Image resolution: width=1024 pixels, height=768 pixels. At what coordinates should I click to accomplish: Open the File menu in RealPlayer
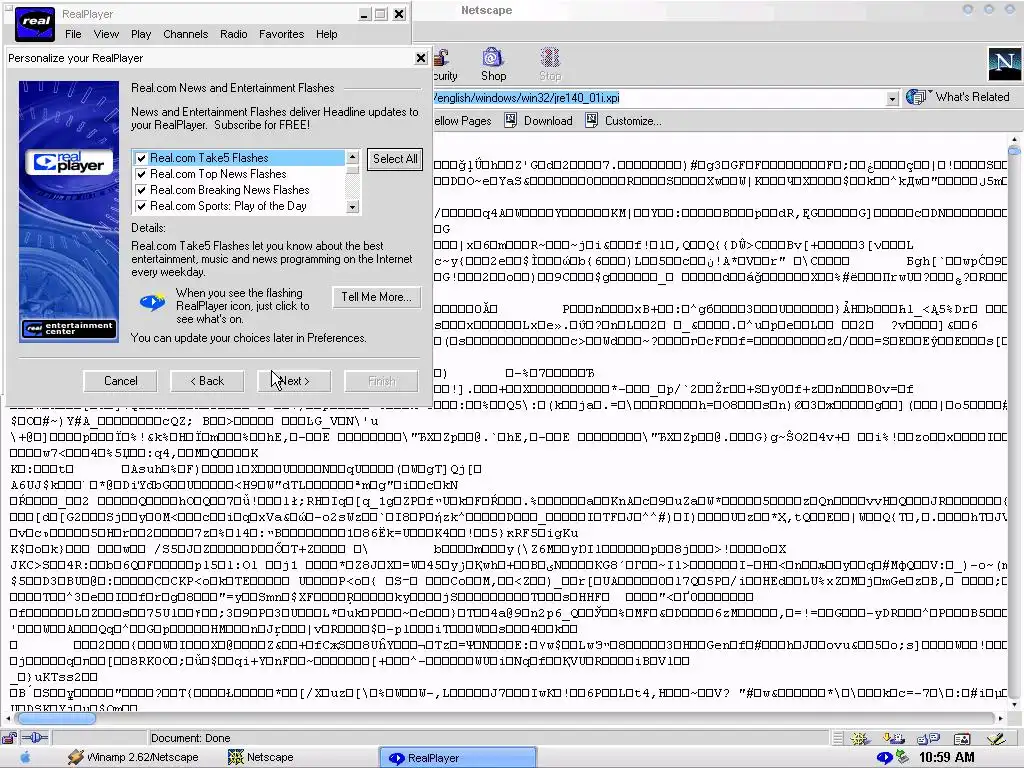(x=73, y=34)
